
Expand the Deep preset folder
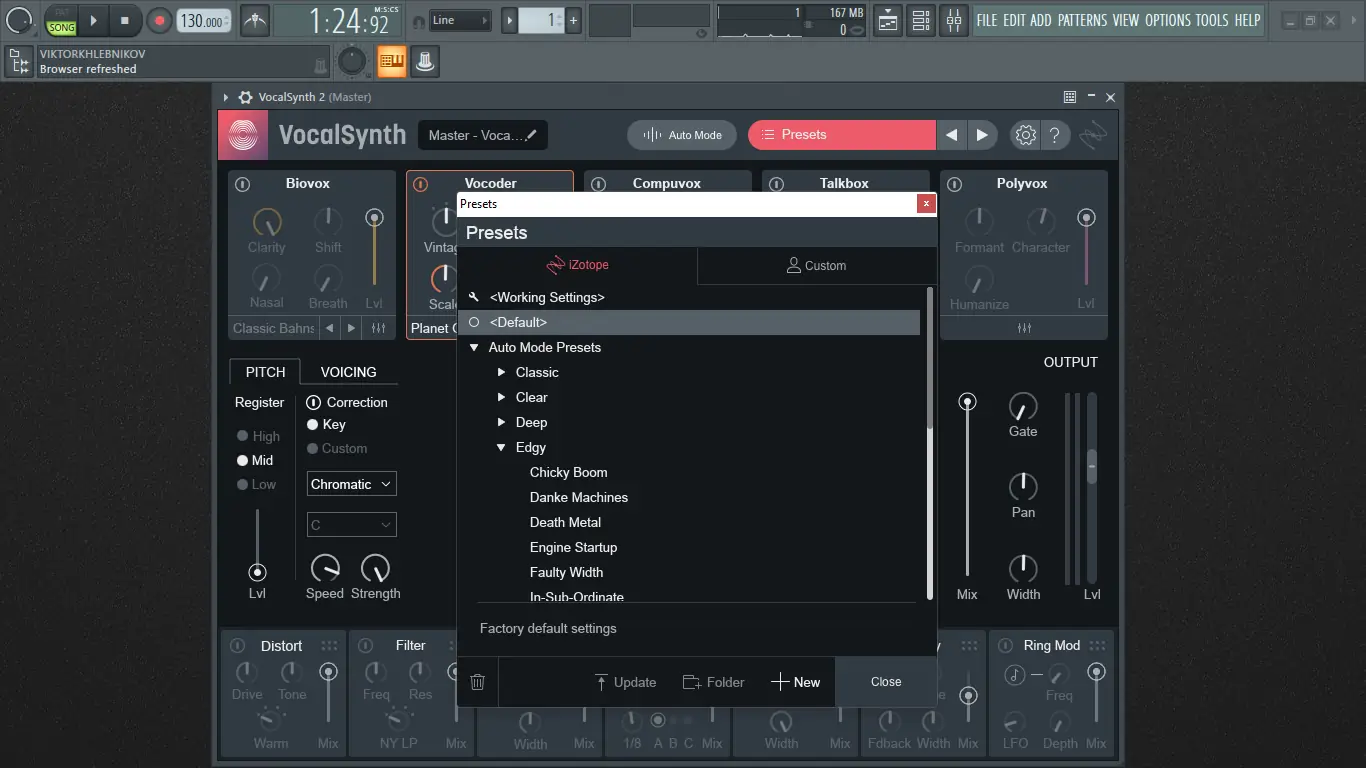click(502, 422)
